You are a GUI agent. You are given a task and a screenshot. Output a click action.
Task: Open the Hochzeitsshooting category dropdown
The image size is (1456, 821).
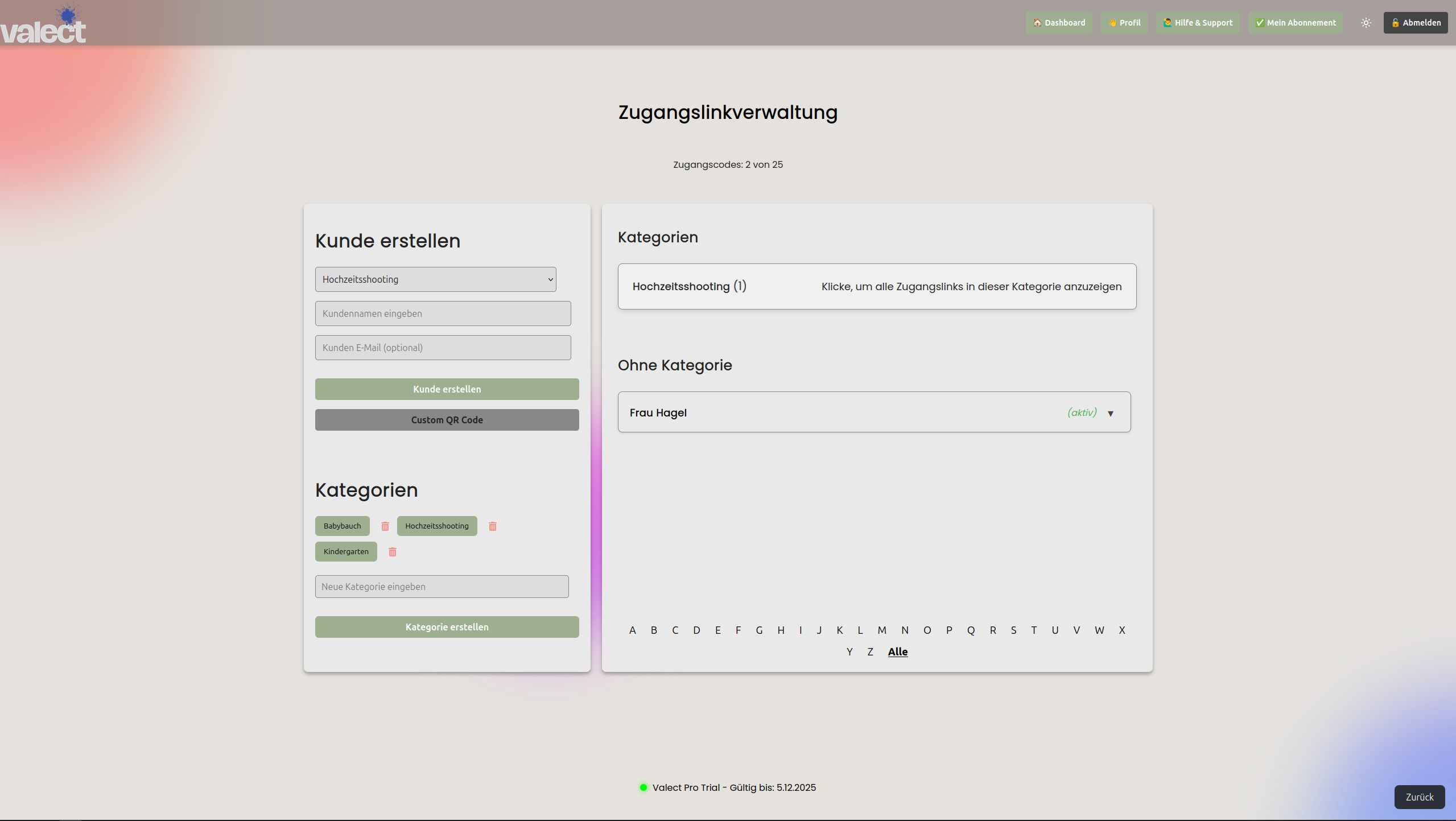(x=436, y=279)
